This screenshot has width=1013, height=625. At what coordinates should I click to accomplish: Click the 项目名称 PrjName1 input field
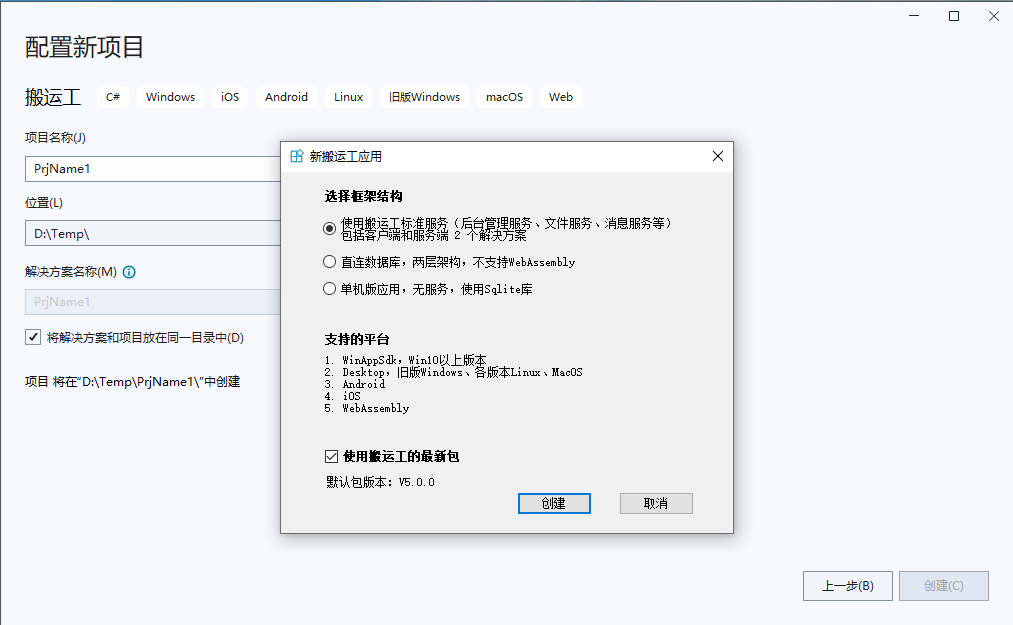tap(152, 169)
